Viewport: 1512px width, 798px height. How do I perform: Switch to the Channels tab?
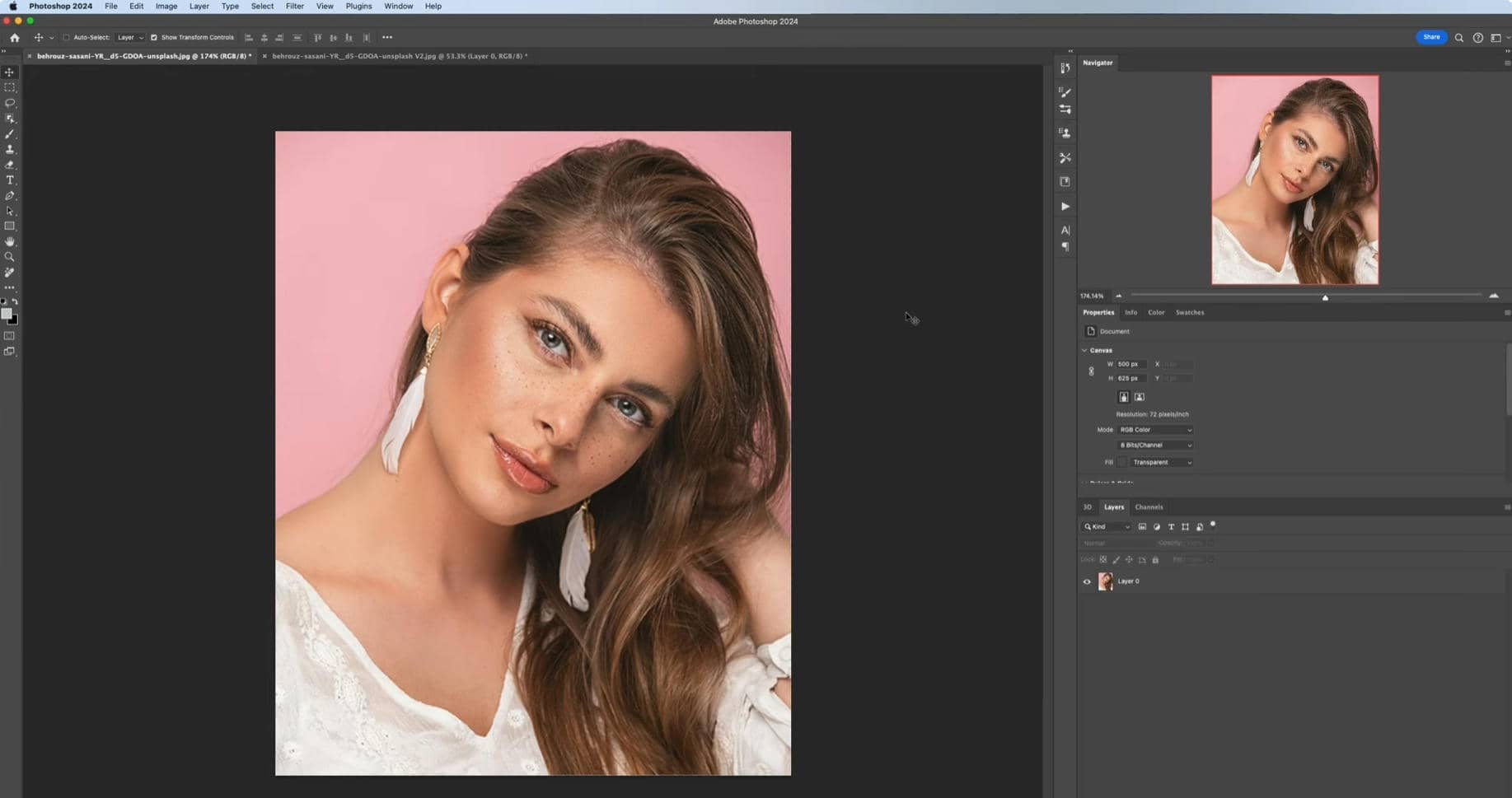1149,507
